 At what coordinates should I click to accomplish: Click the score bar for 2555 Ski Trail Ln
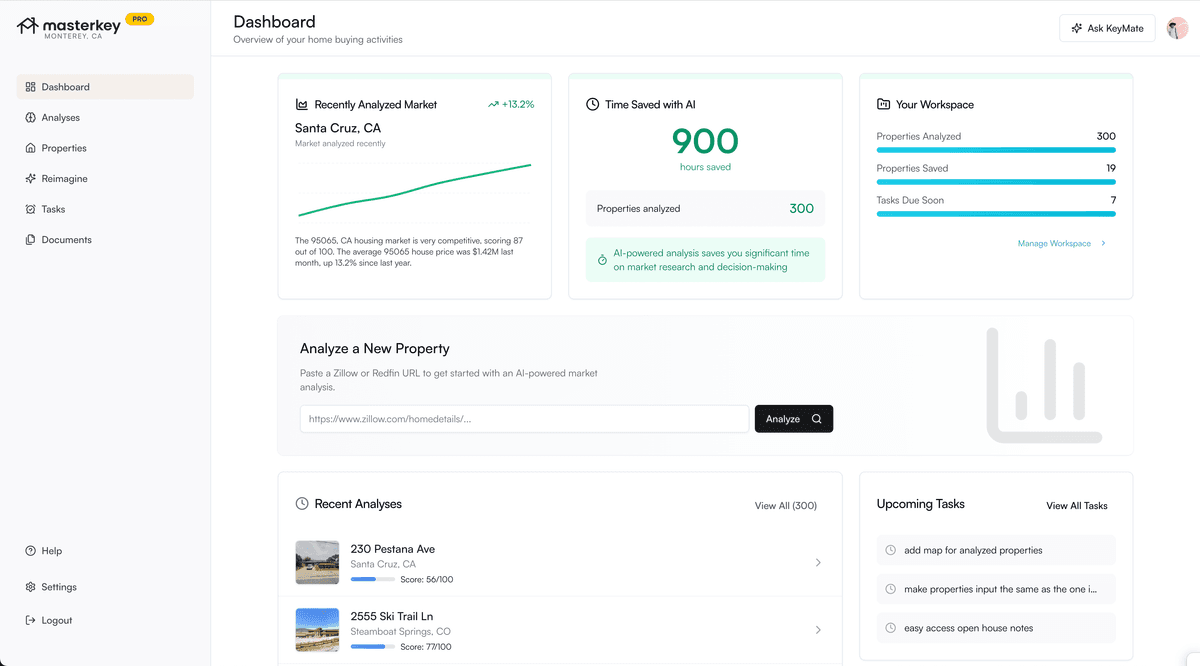(371, 646)
